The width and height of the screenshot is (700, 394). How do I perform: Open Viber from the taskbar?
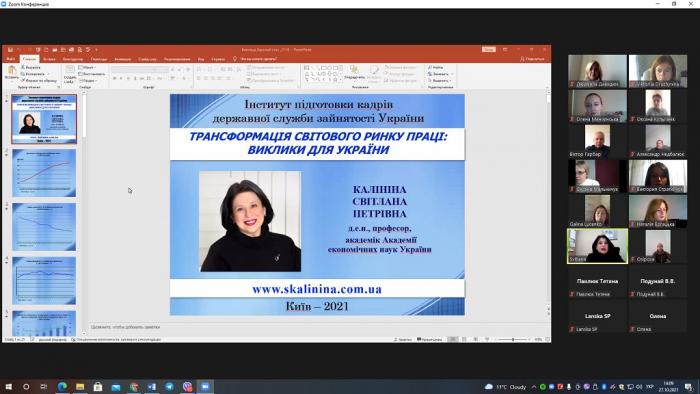pos(188,386)
